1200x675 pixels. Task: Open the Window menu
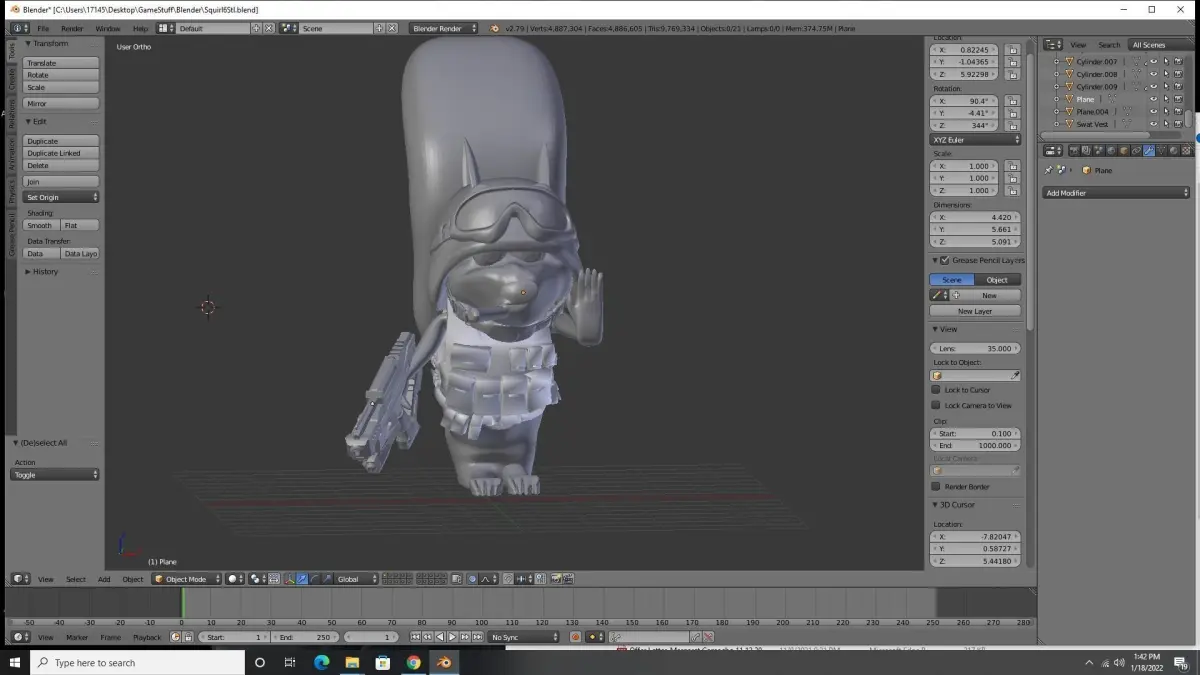(x=108, y=28)
